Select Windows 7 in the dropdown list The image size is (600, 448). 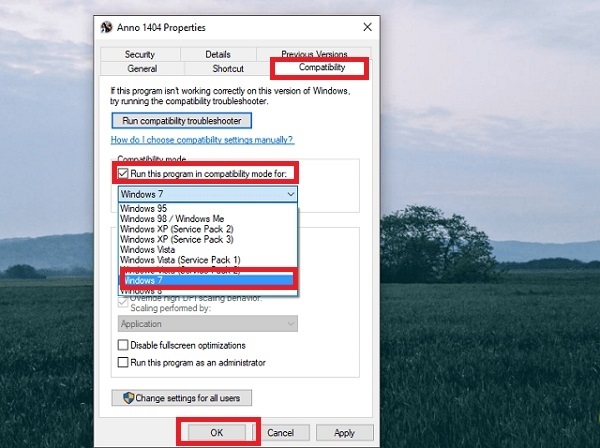tap(208, 280)
